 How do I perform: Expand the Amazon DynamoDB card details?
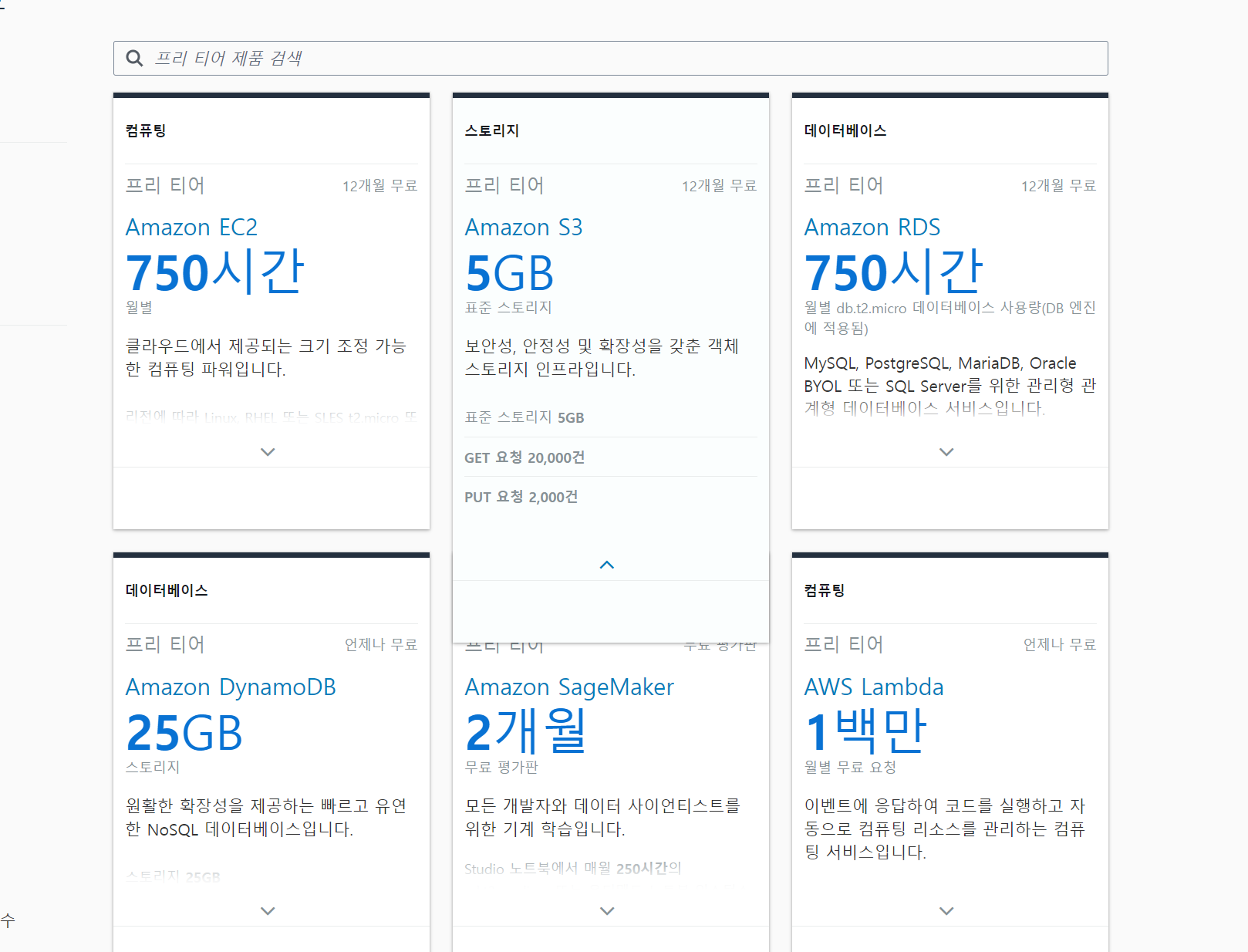click(268, 911)
